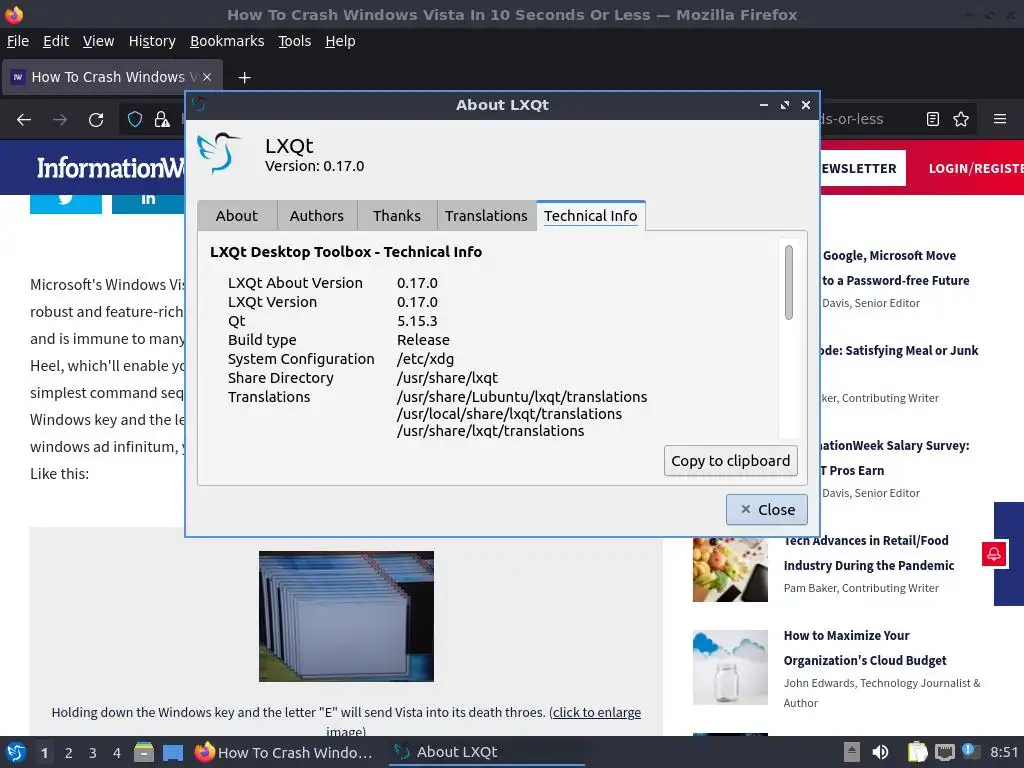The height and width of the screenshot is (768, 1024).
Task: Open Firefox Tools menu
Action: pyautogui.click(x=295, y=41)
